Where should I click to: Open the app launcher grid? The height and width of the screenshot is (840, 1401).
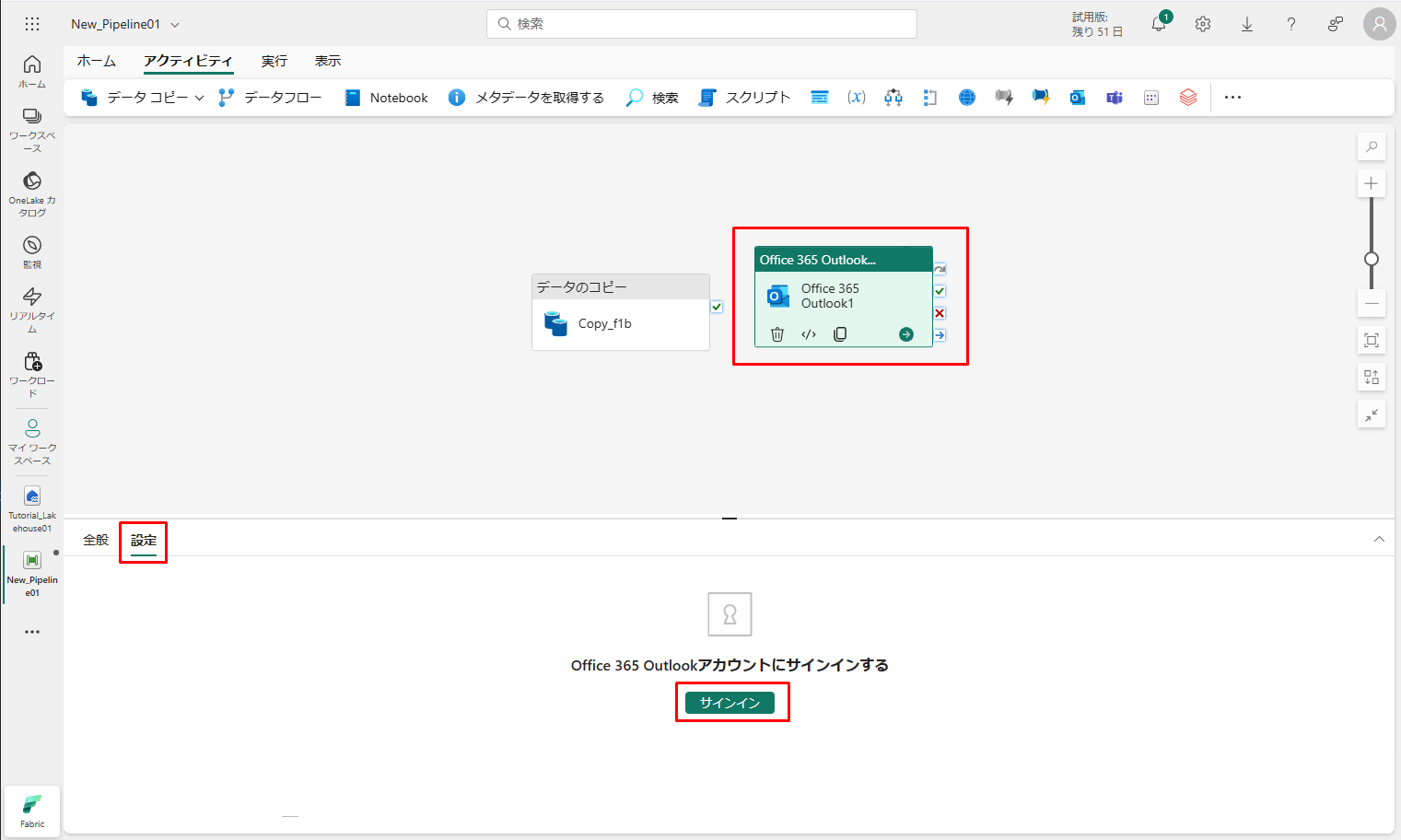tap(32, 24)
